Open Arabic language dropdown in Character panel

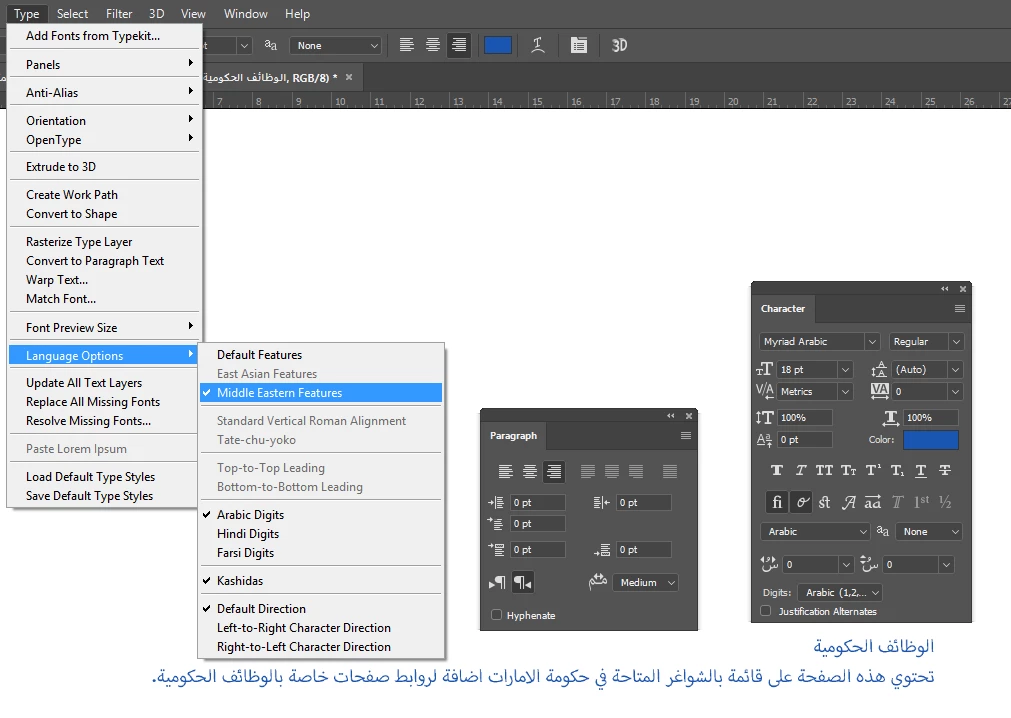pyautogui.click(x=816, y=532)
